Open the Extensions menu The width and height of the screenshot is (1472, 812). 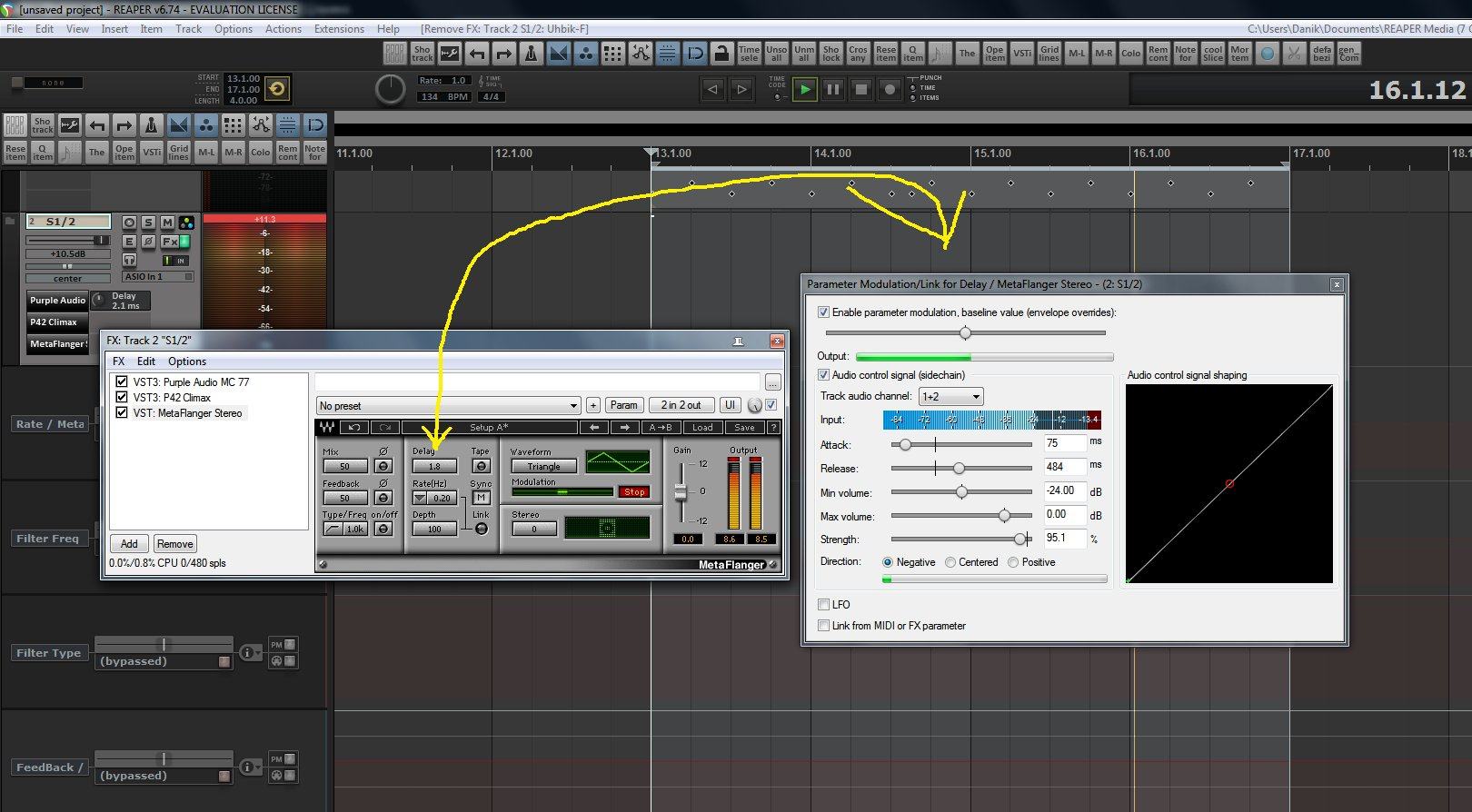339,29
